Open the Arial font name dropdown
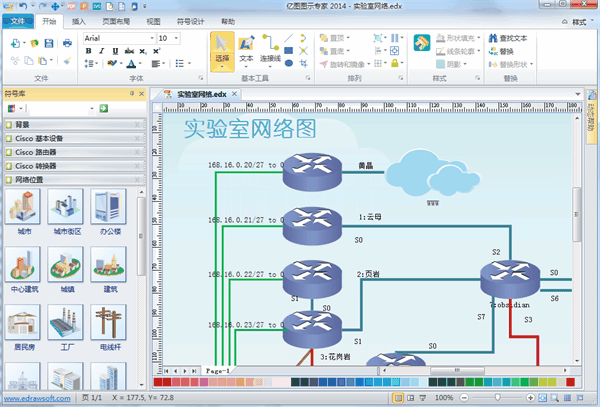Screen dimensions: 600x407 click(152, 38)
